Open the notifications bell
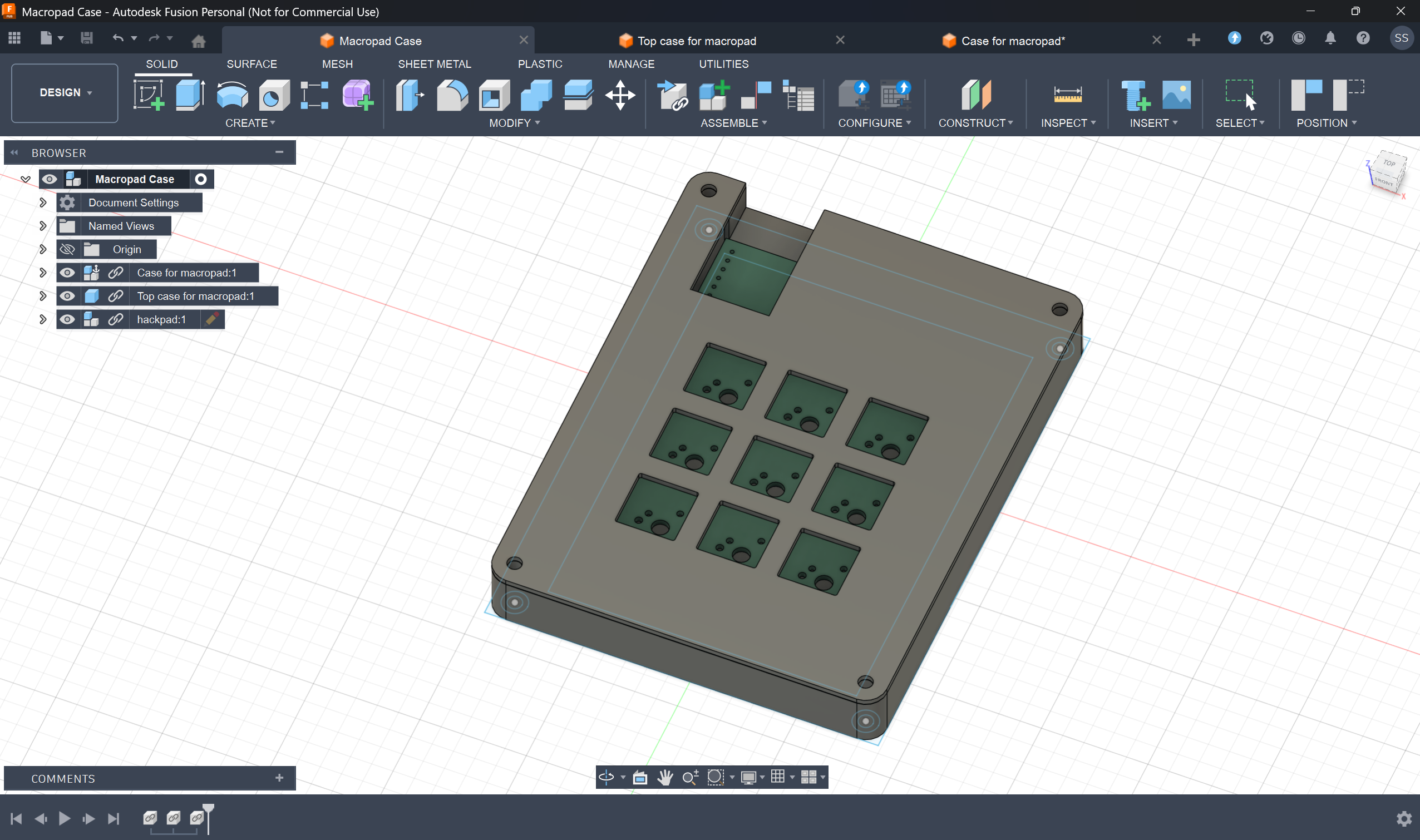Screen dimensions: 1420x840 point(1330,38)
